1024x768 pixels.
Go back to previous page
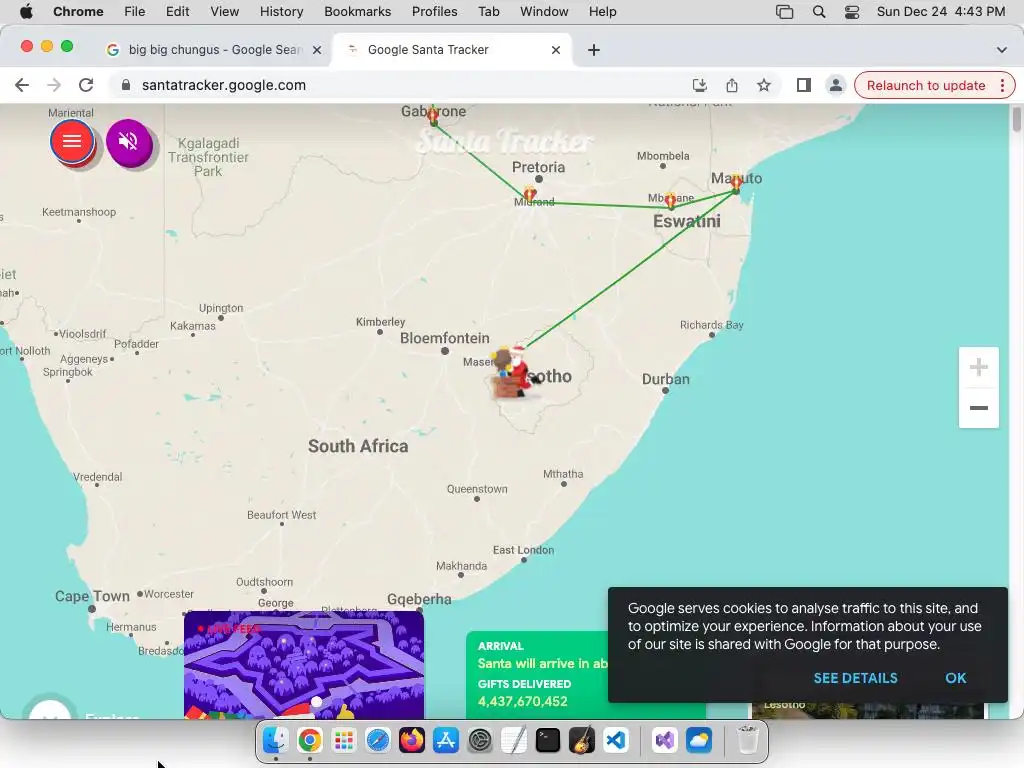22,86
